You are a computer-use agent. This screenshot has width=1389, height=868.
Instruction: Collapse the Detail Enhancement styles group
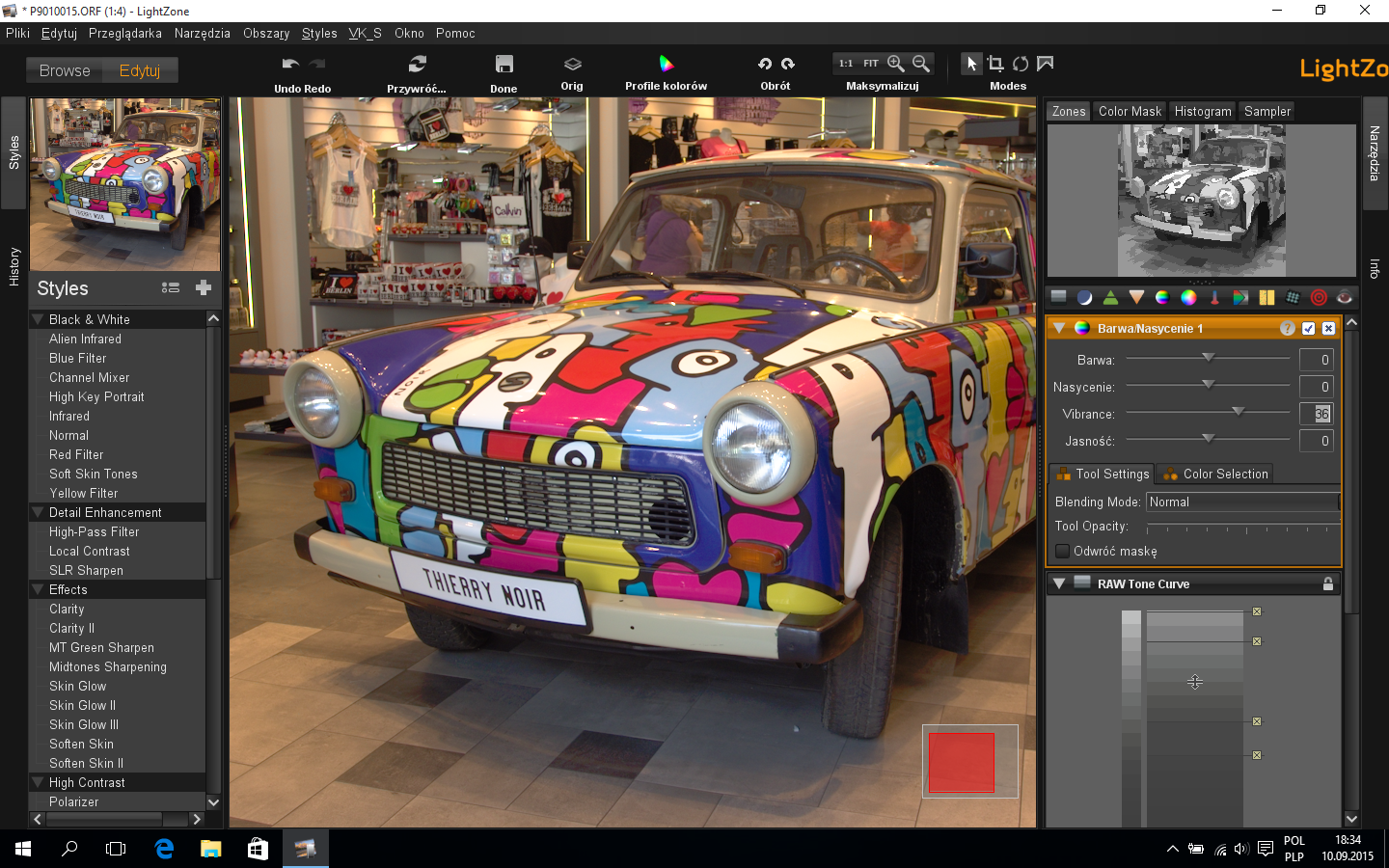pos(39,512)
